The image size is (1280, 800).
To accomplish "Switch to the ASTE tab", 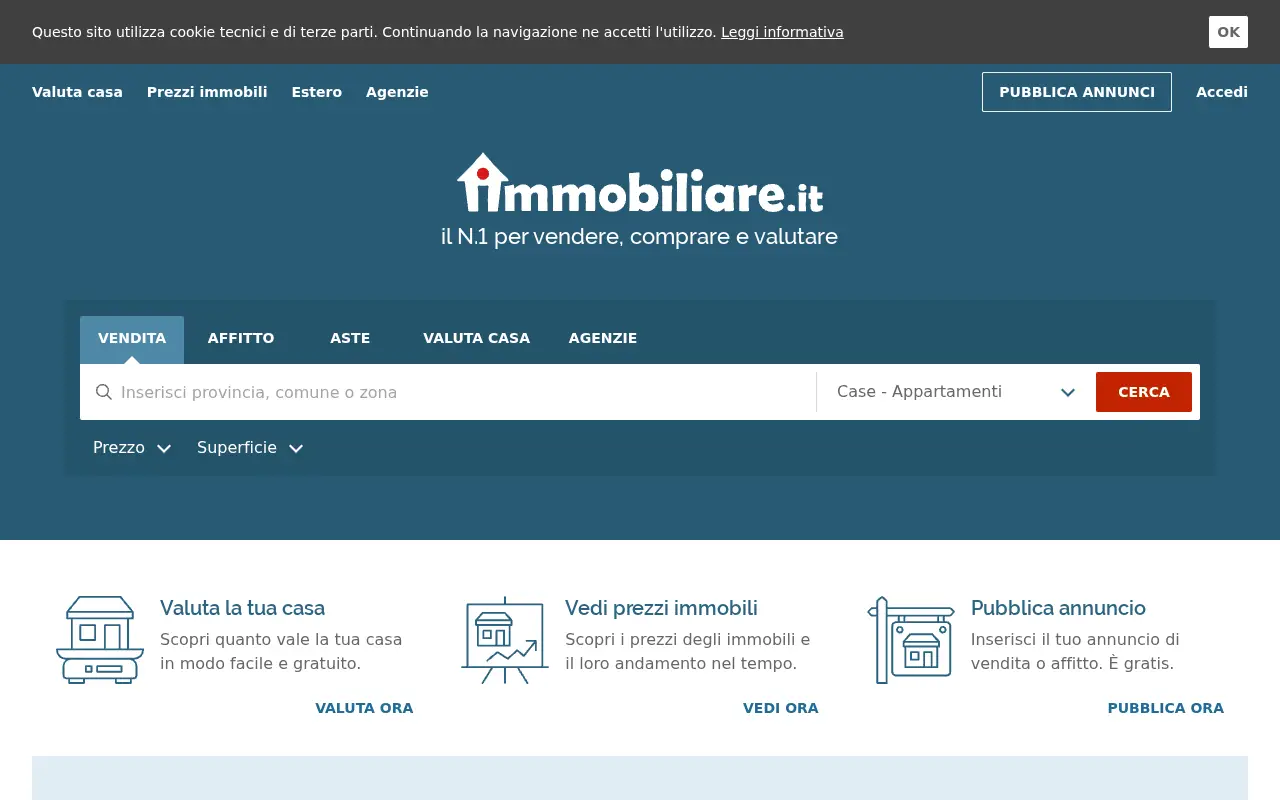I will [x=350, y=339].
